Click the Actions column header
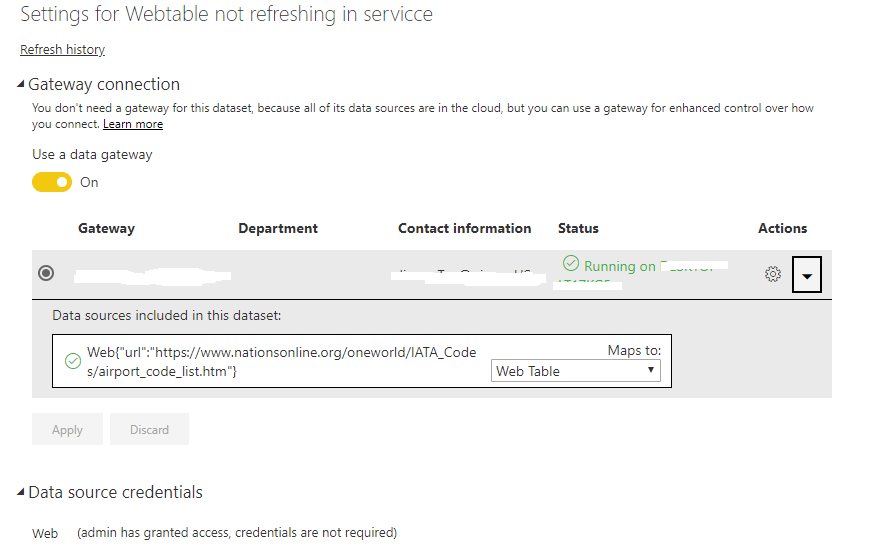This screenshot has height=553, width=884. pyautogui.click(x=783, y=228)
